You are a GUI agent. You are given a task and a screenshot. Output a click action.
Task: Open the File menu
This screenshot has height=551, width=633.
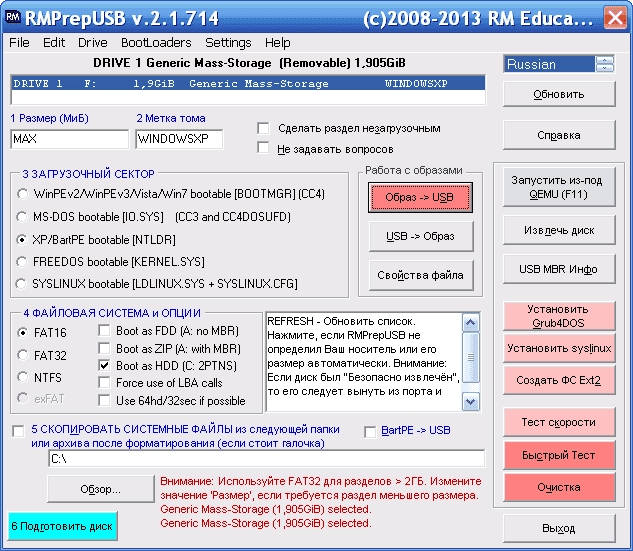[19, 43]
